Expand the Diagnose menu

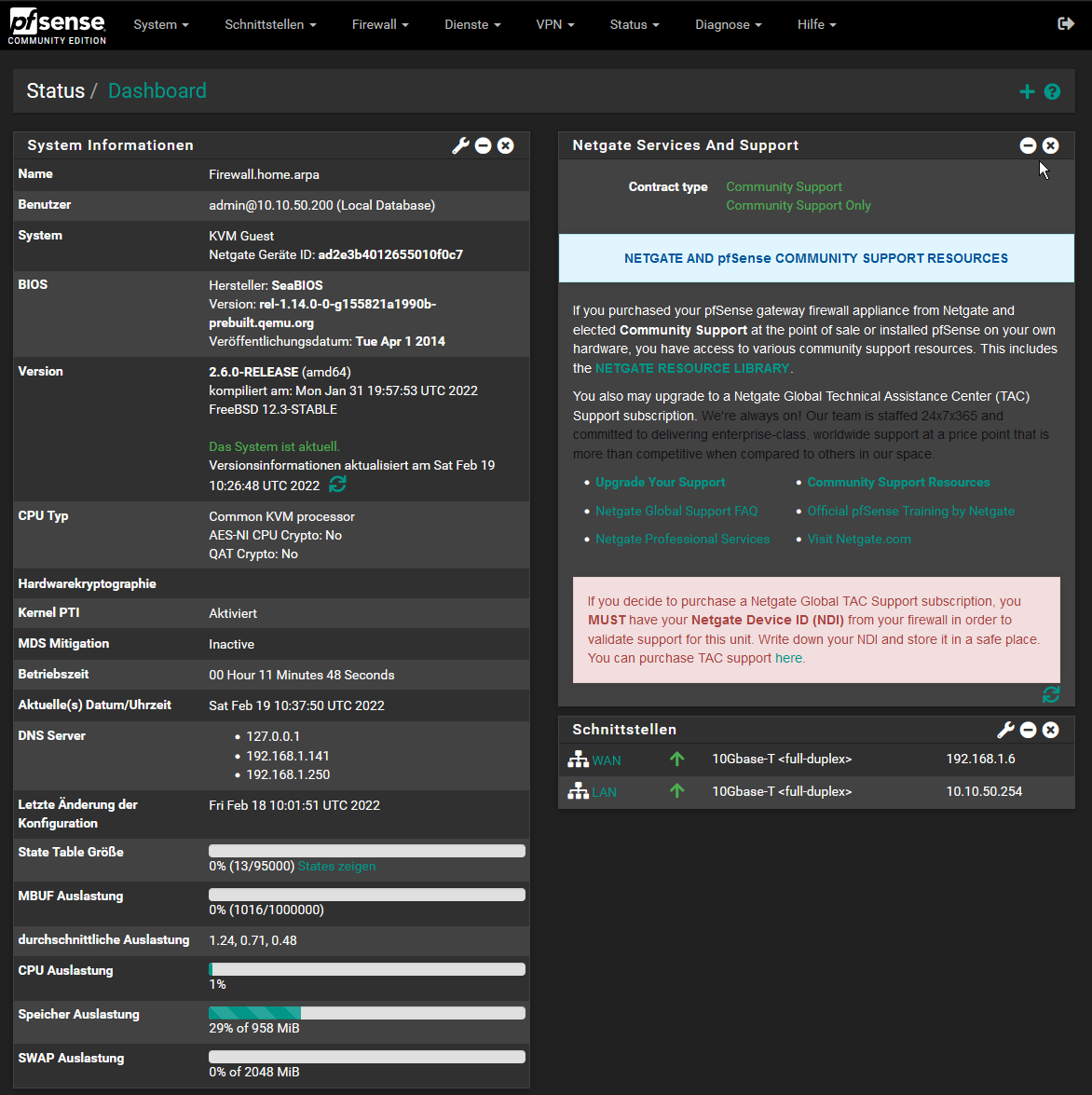pos(729,24)
